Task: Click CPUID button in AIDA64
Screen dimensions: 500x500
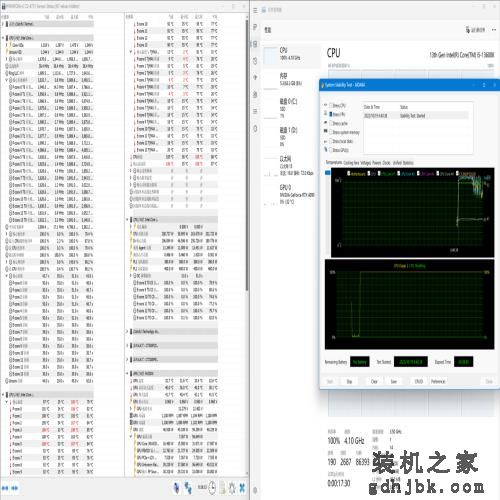Action: 419,381
